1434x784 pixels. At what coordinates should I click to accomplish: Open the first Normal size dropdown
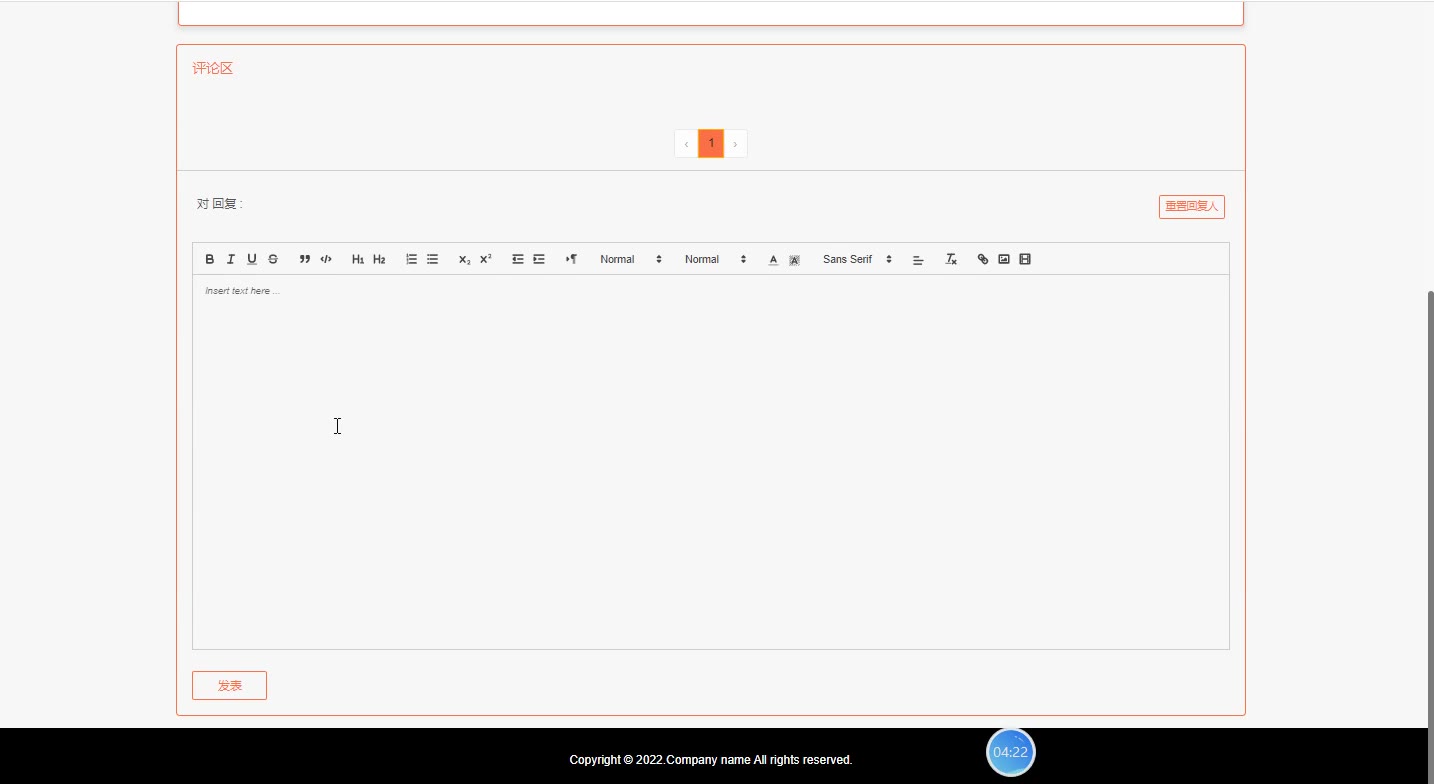click(631, 259)
